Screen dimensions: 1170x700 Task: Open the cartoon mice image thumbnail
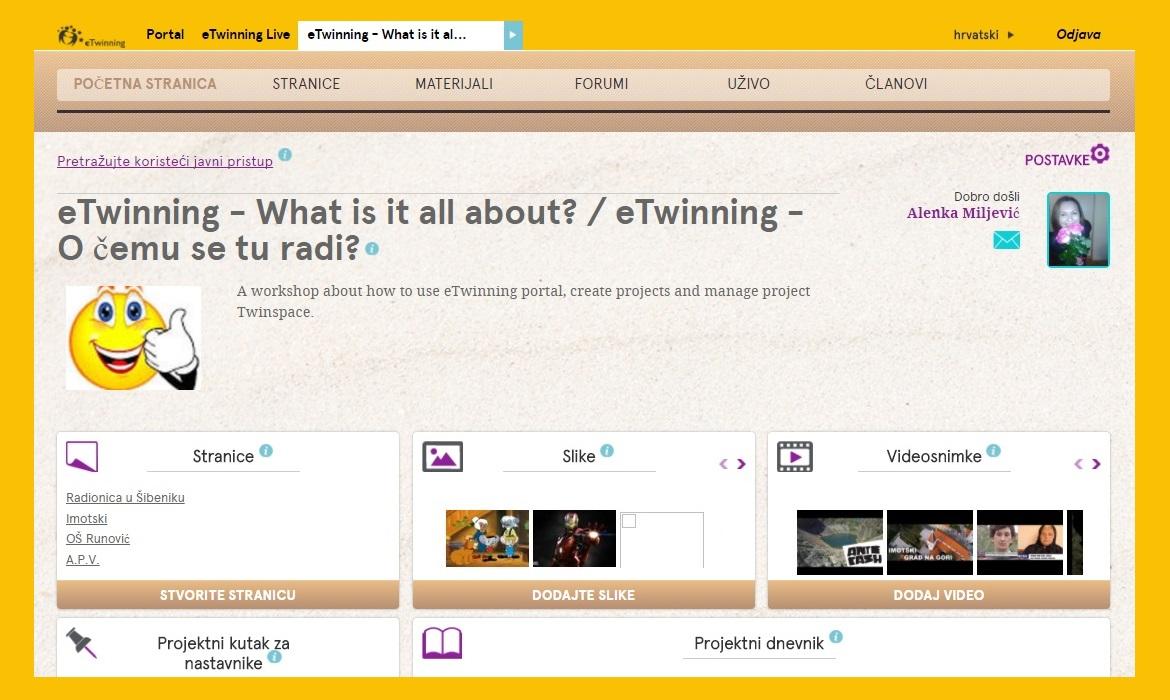487,538
